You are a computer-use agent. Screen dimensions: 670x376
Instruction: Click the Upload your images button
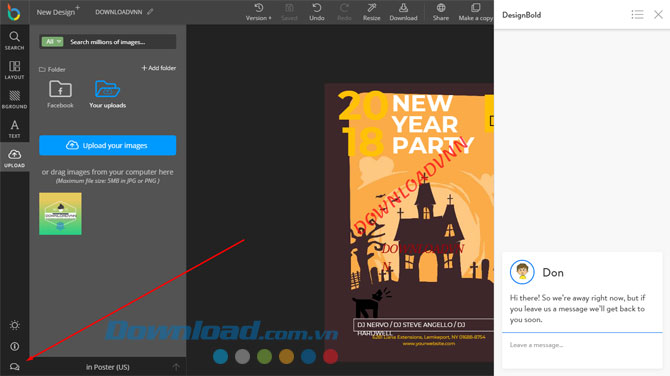coord(107,145)
